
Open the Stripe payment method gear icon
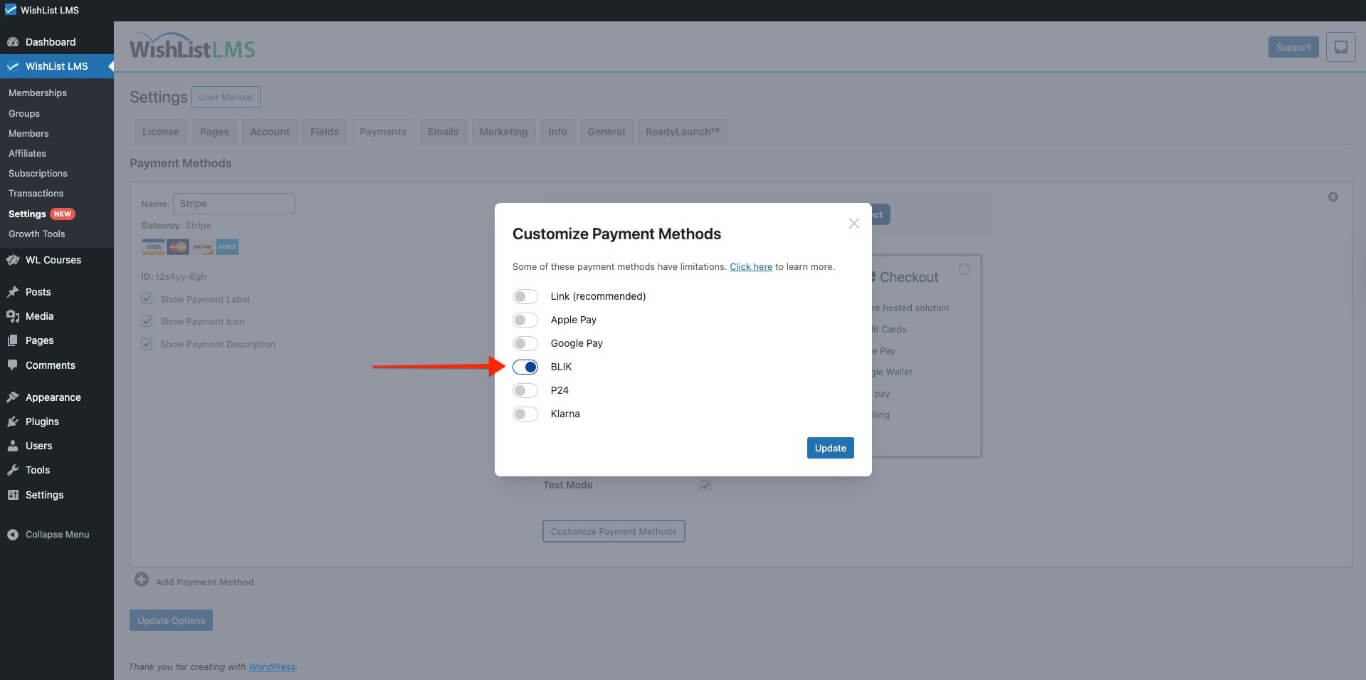pyautogui.click(x=1332, y=197)
